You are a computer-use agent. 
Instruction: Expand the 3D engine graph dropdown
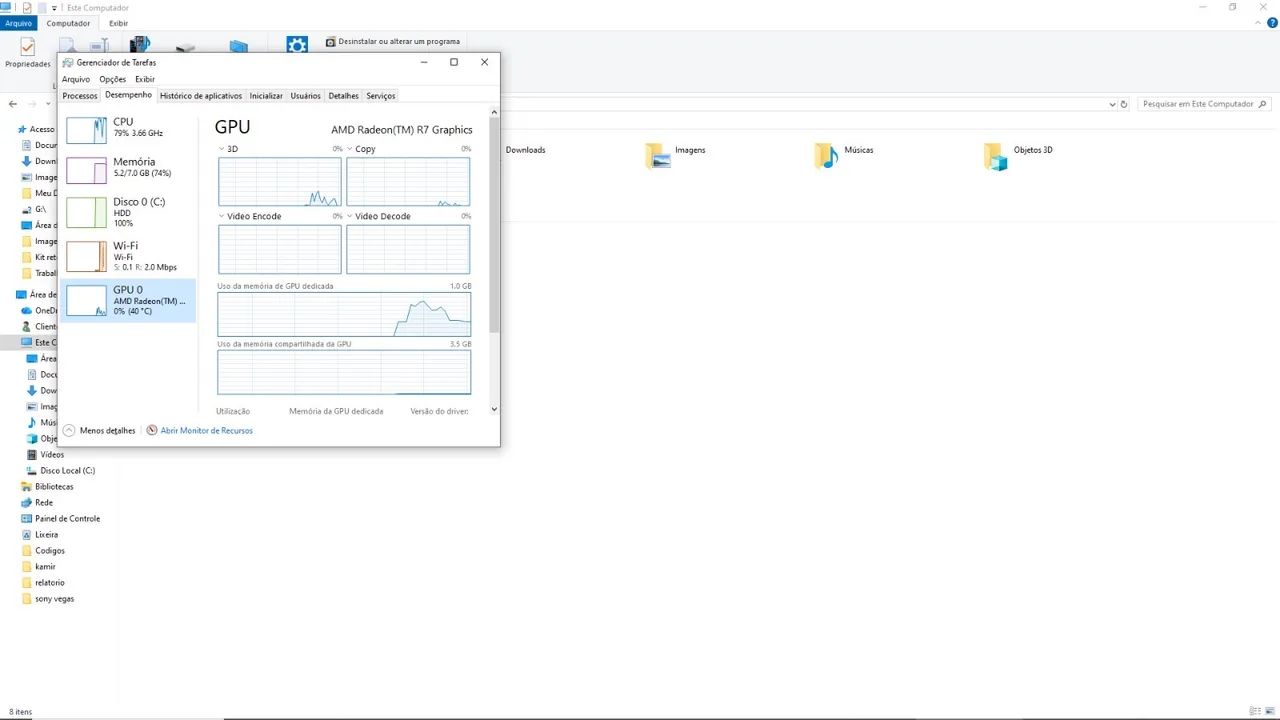tap(222, 149)
